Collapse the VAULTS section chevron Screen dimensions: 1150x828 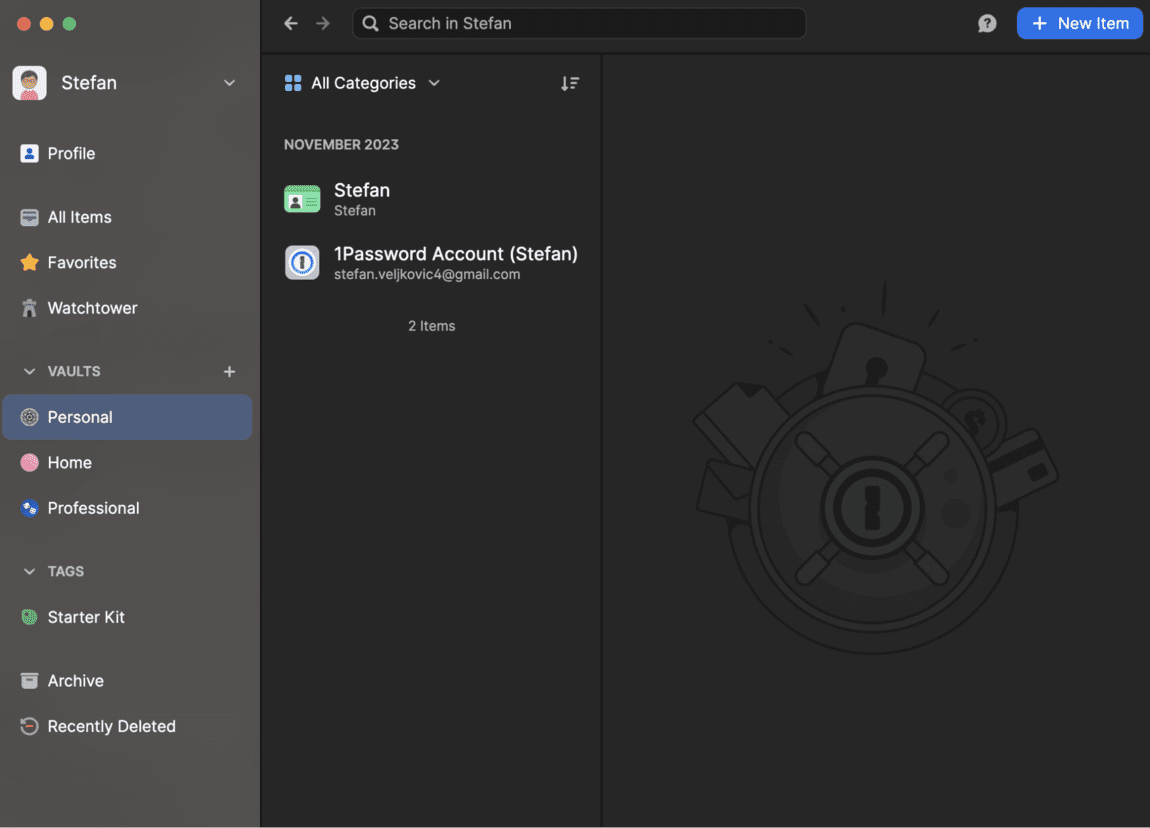[x=29, y=372]
